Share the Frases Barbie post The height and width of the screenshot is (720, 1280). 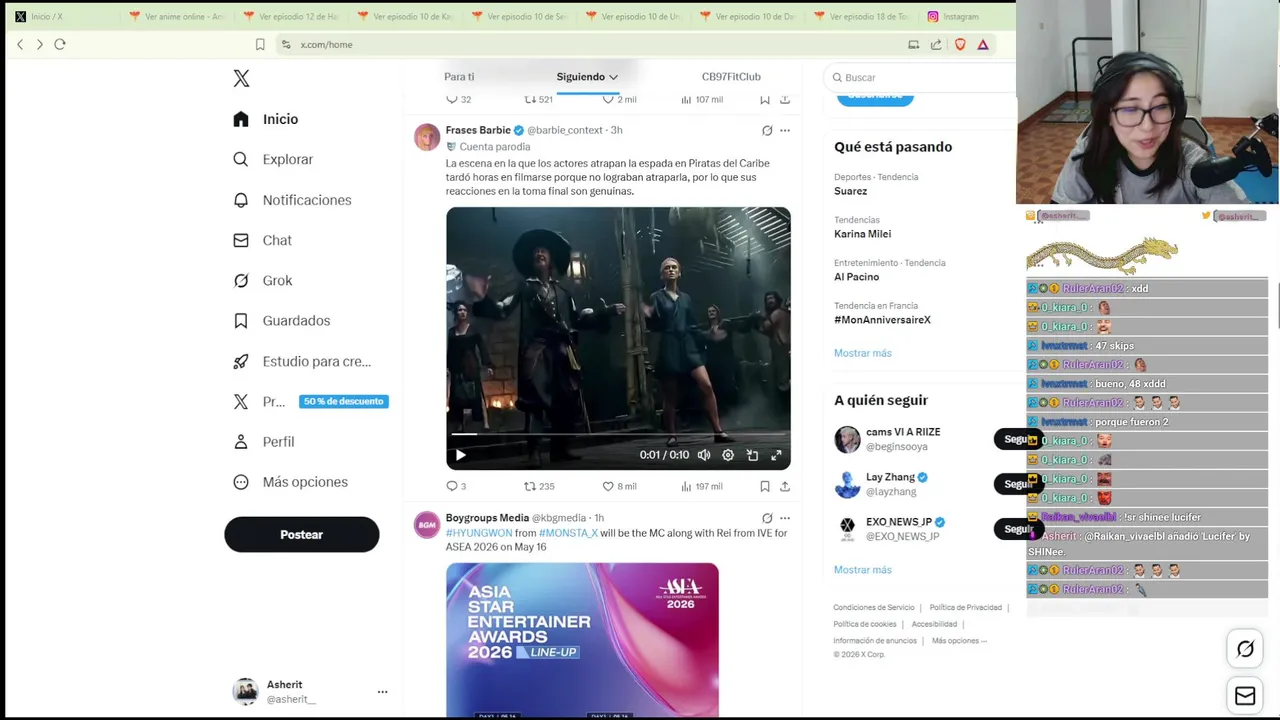785,486
